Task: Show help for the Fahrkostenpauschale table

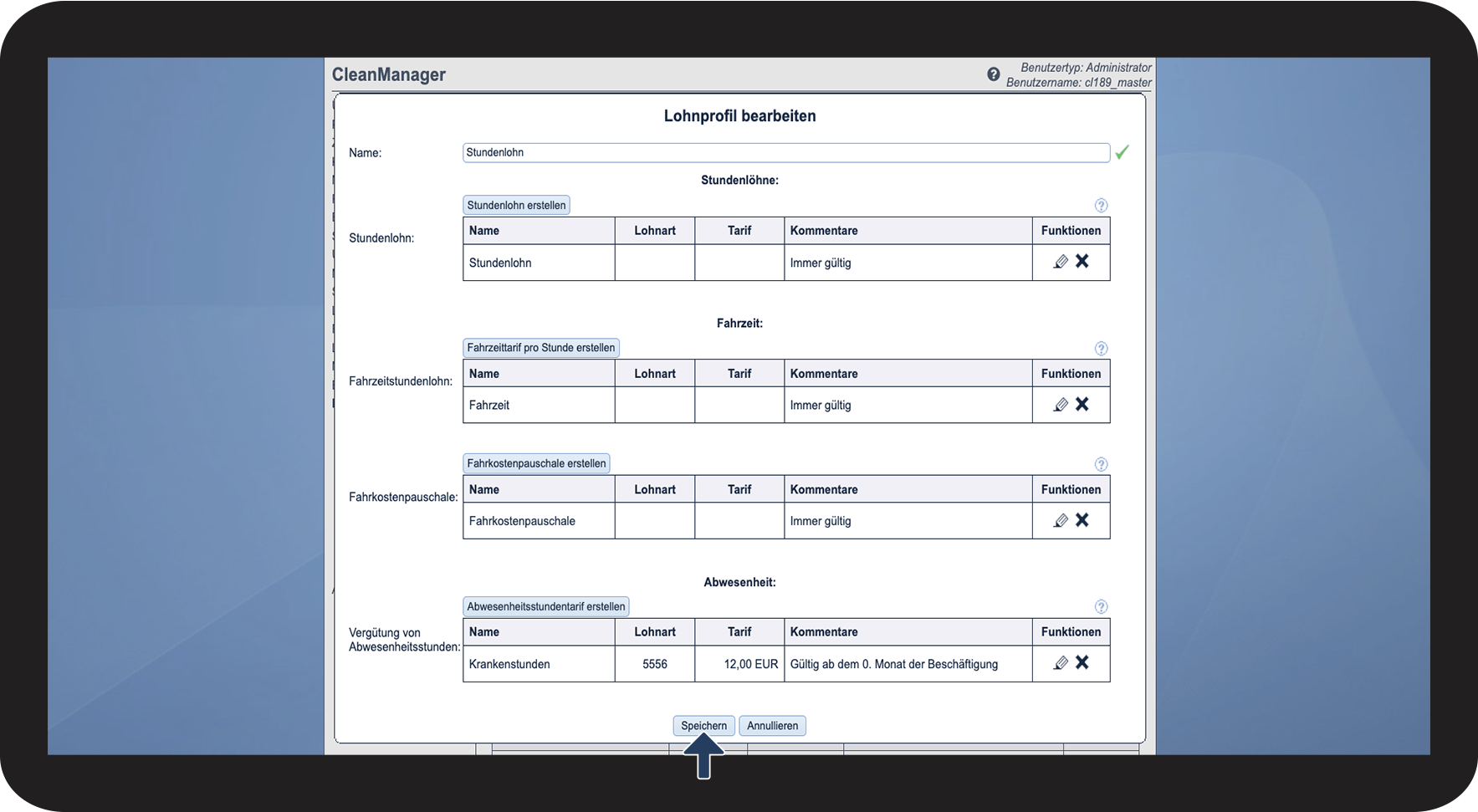Action: (1101, 464)
